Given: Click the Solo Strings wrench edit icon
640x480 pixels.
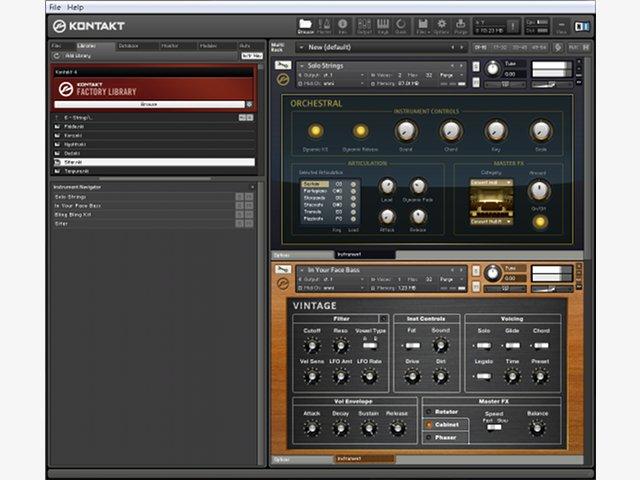Looking at the screenshot, I should click(x=282, y=65).
